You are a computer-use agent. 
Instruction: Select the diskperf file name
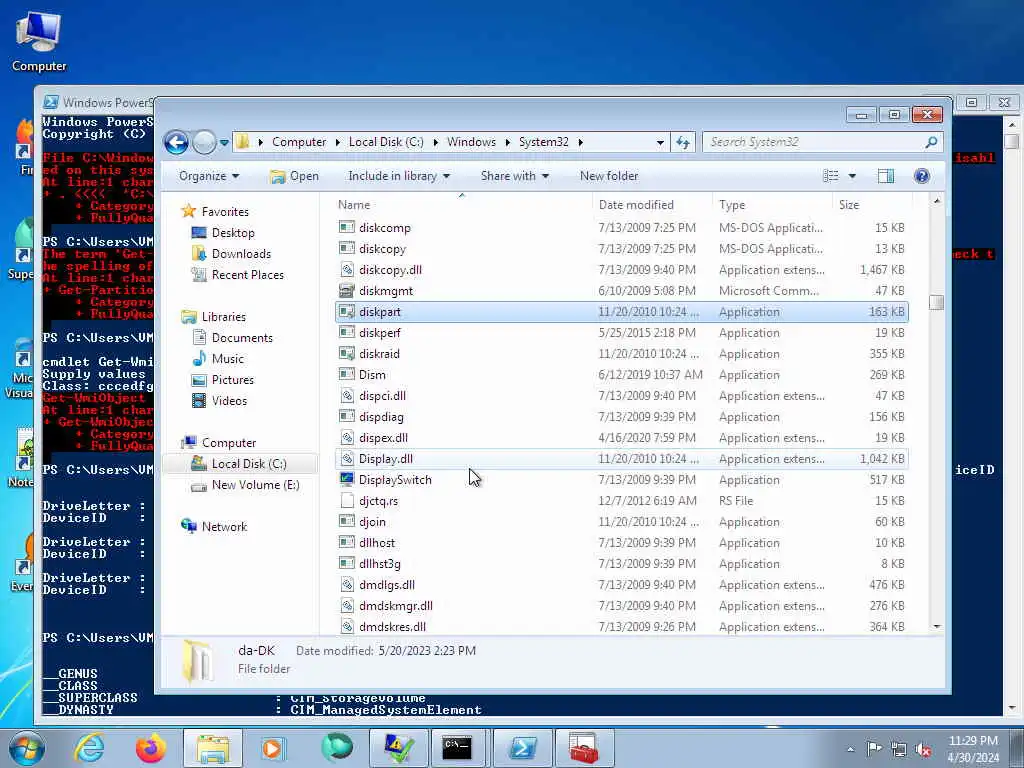coord(379,332)
